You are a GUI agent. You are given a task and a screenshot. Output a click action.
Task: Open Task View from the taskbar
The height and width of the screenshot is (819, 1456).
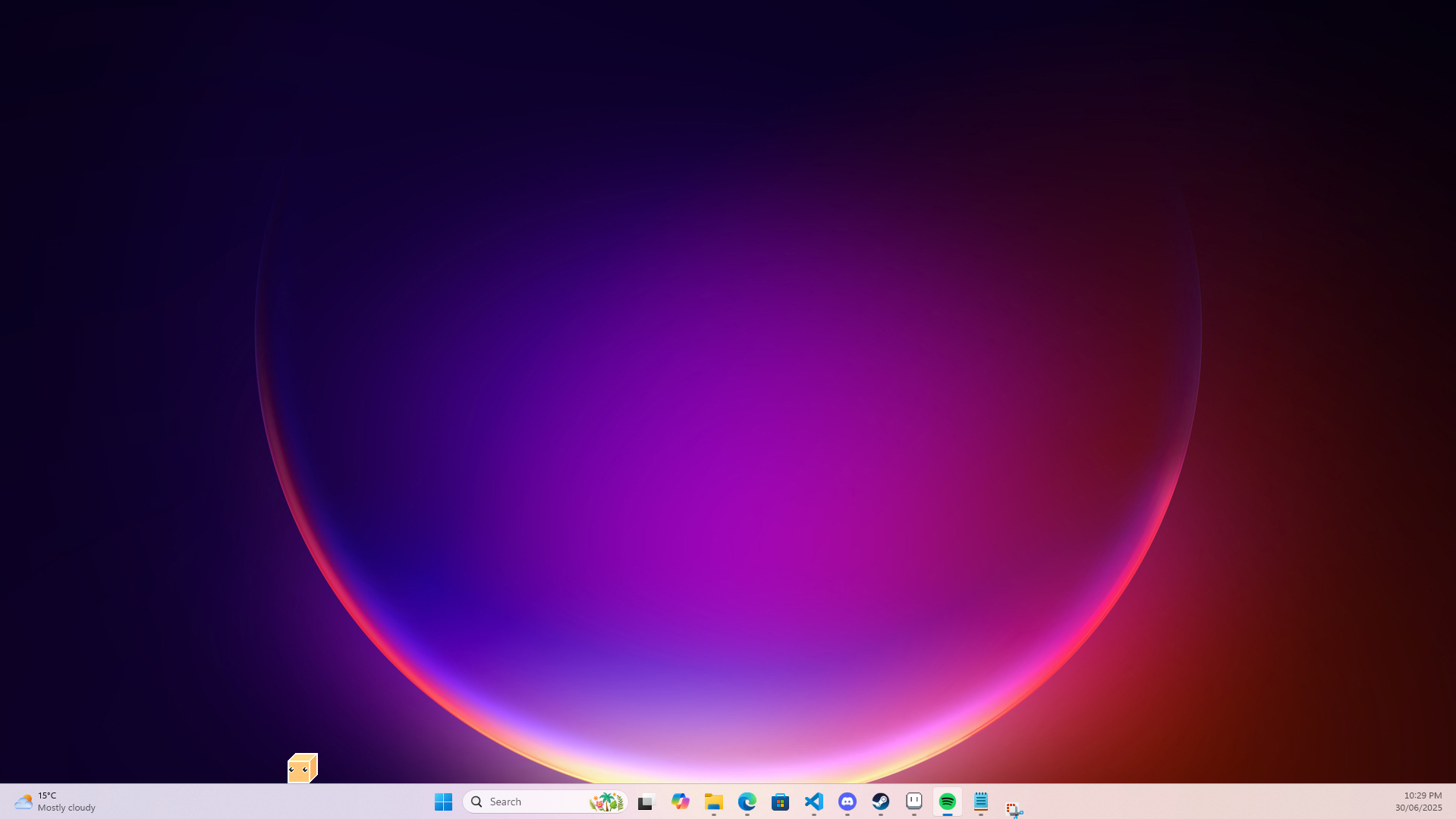click(646, 802)
